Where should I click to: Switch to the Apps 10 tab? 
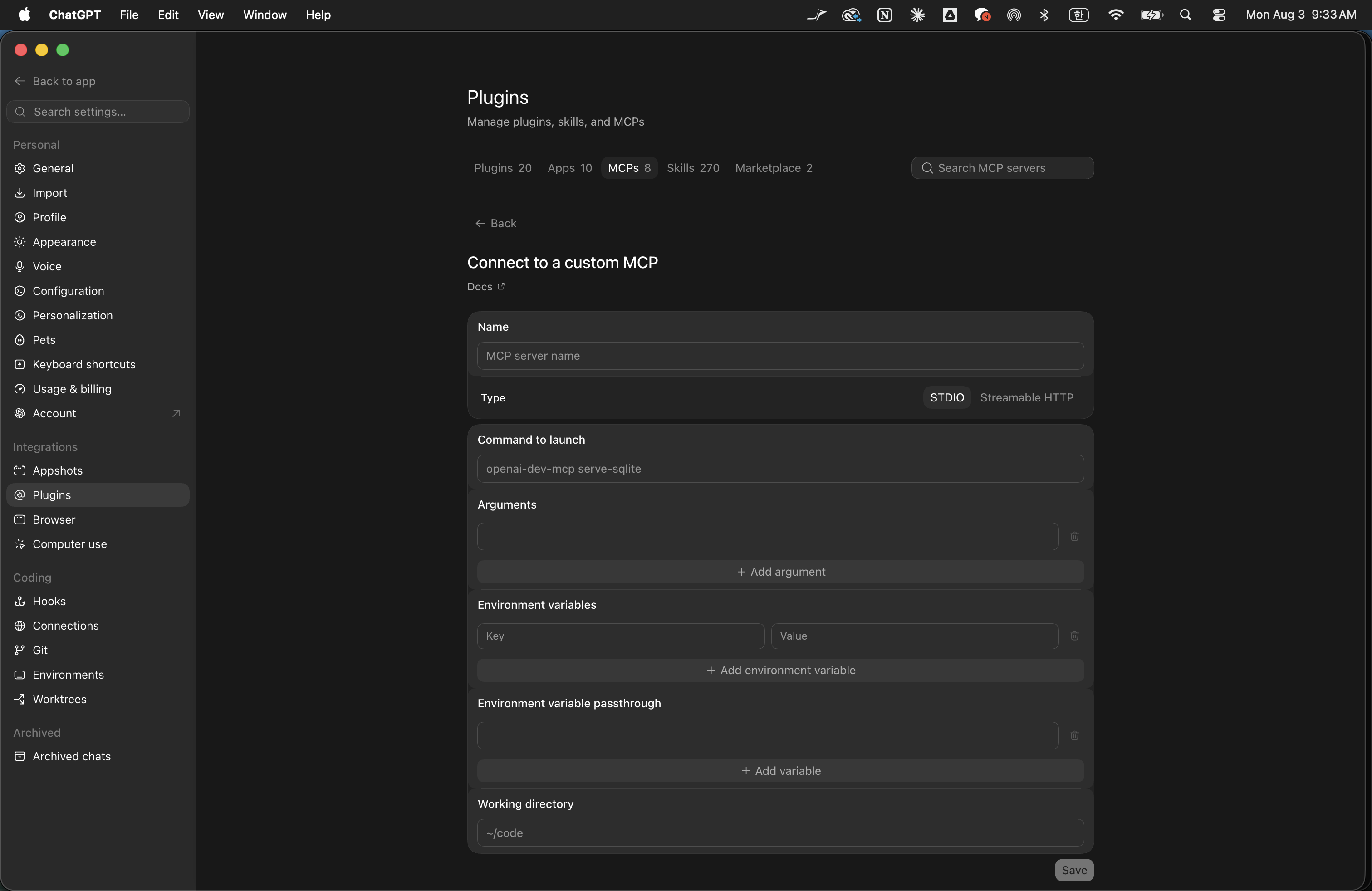click(x=569, y=168)
